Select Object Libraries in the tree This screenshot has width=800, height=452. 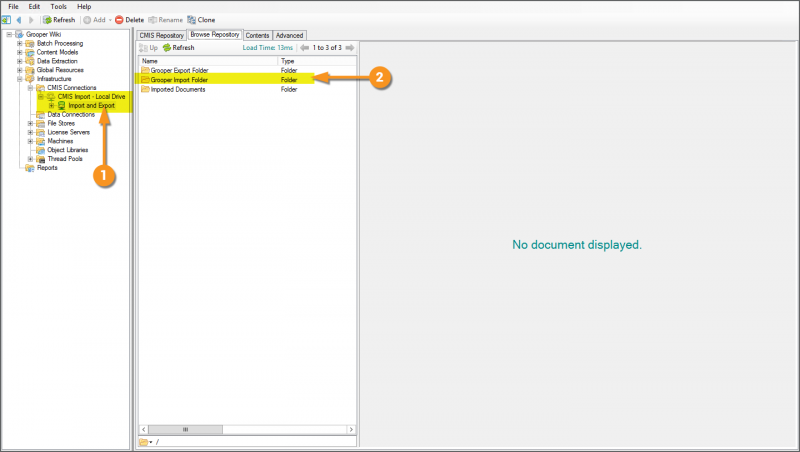[x=68, y=150]
